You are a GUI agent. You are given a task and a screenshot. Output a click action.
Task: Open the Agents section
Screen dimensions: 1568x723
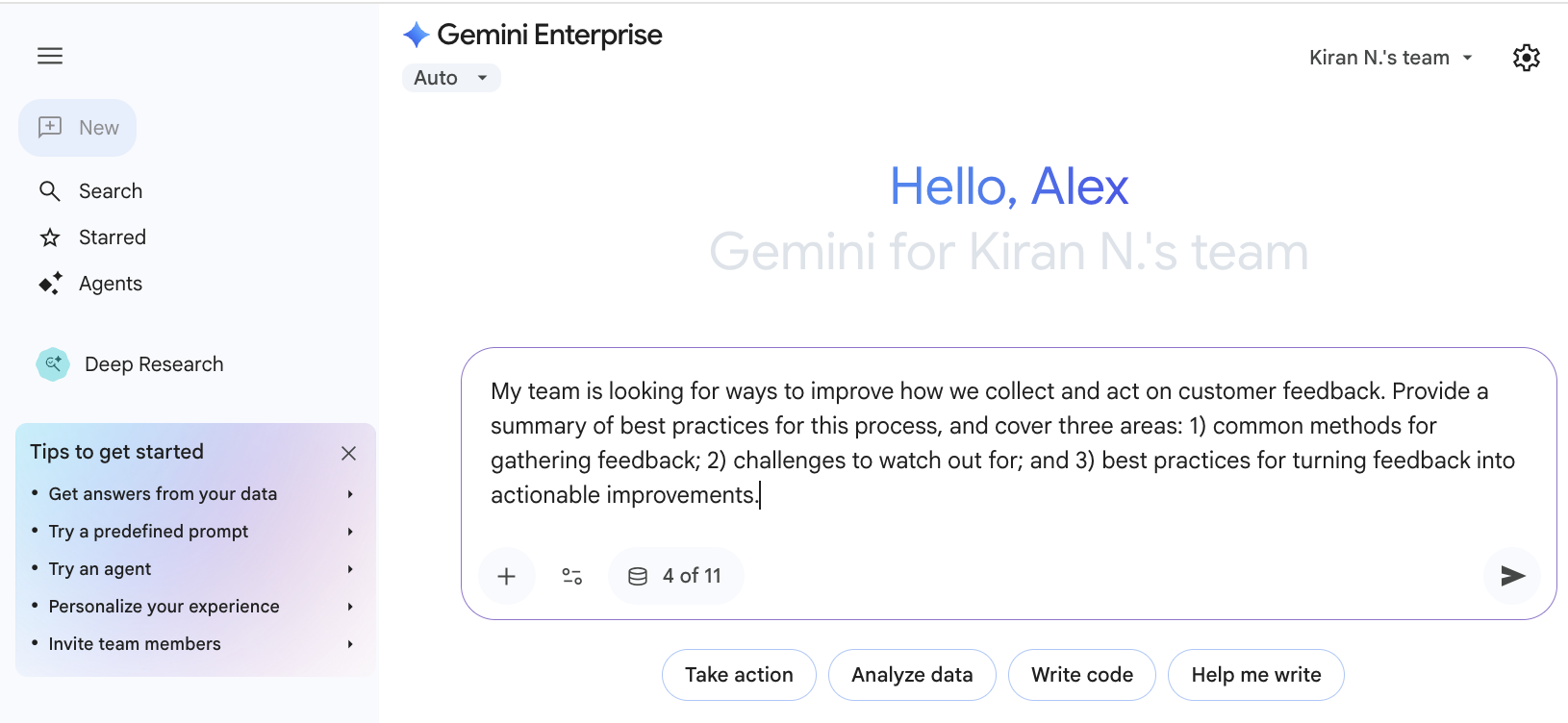coord(110,283)
